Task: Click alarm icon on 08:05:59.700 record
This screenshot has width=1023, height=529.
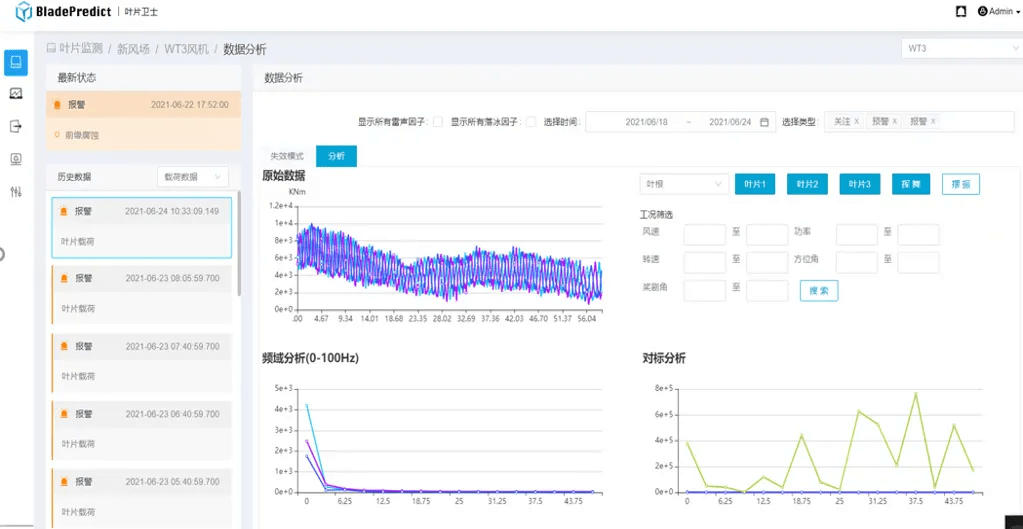Action: coord(64,279)
